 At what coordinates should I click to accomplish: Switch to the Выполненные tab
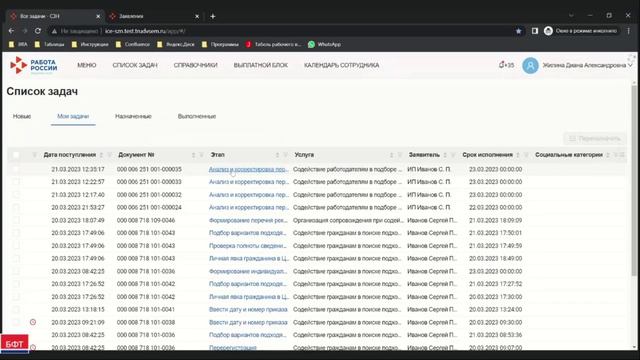click(x=197, y=116)
